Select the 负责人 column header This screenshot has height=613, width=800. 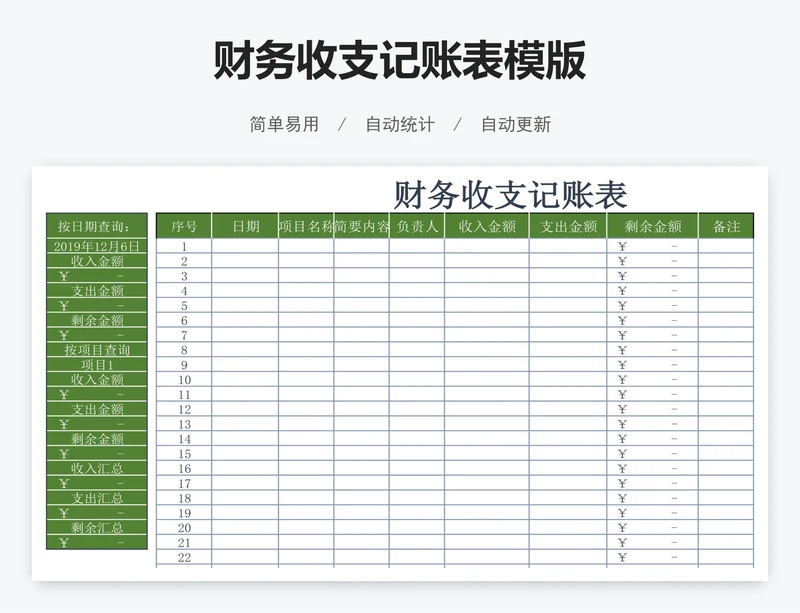(x=417, y=226)
